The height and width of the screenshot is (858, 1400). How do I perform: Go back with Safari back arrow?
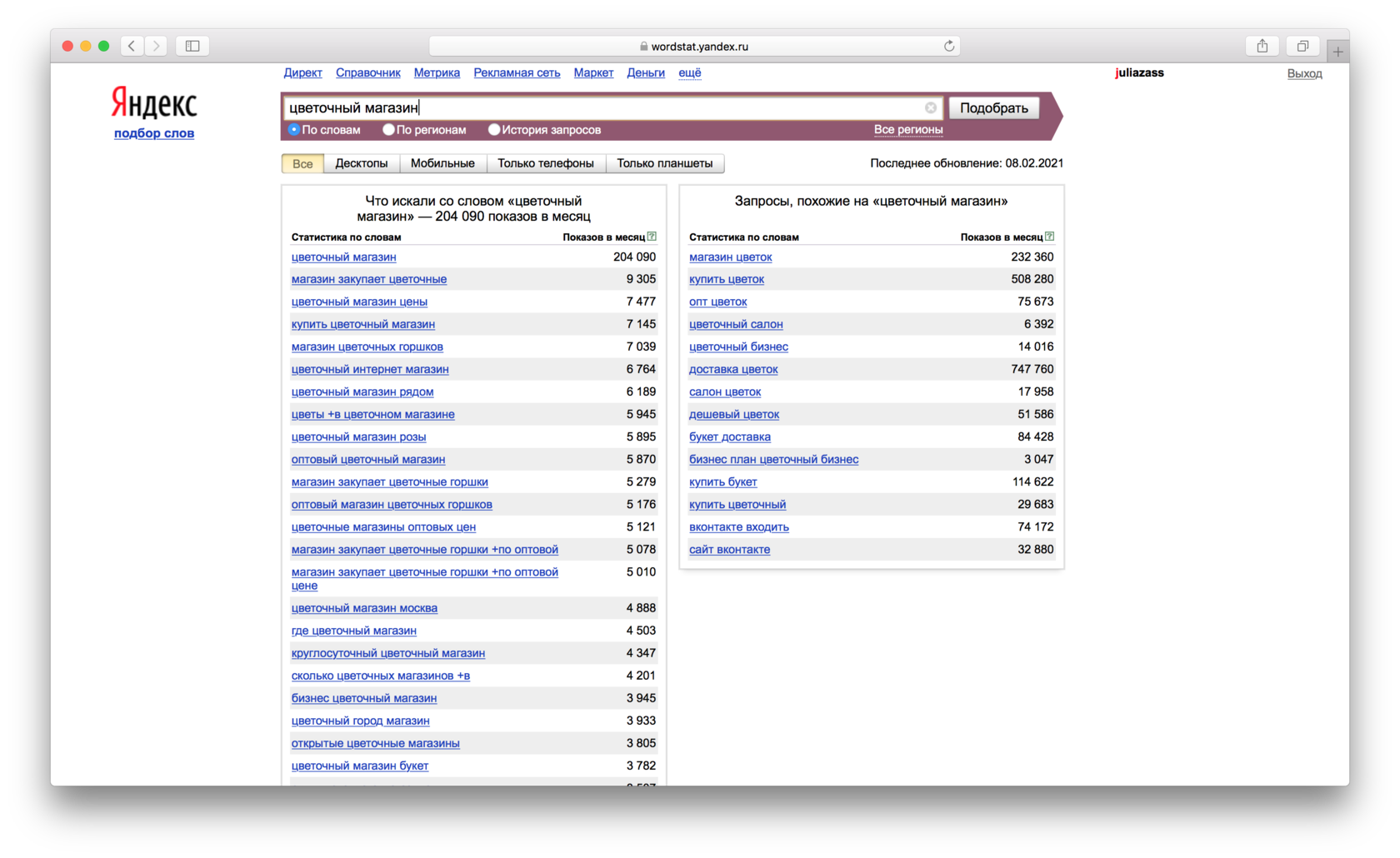pyautogui.click(x=132, y=46)
